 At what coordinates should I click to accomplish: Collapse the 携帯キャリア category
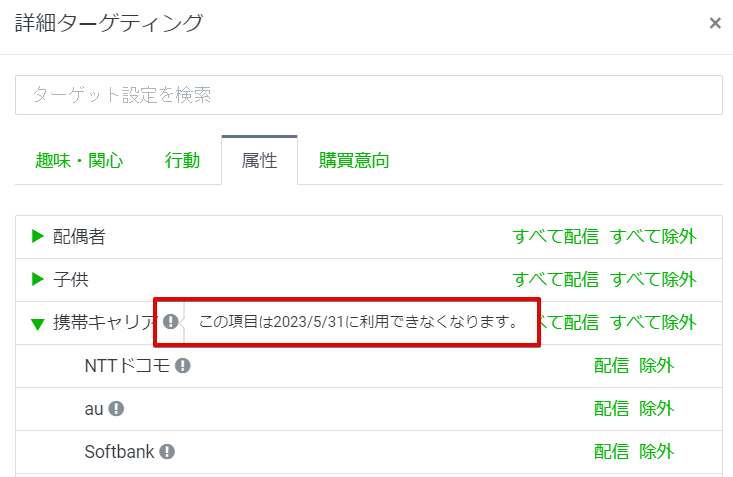click(x=38, y=323)
